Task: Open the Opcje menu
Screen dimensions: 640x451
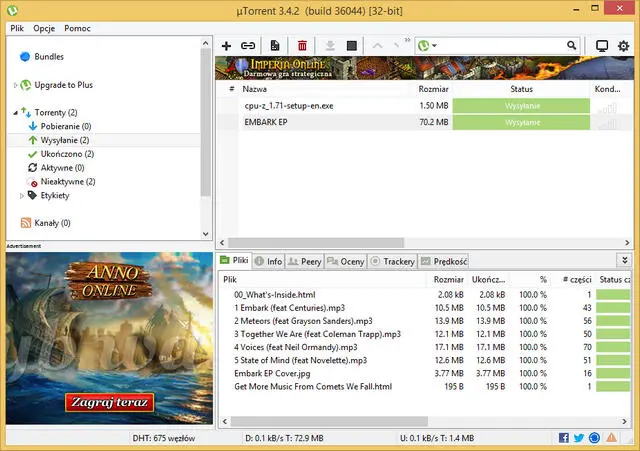Action: click(44, 28)
